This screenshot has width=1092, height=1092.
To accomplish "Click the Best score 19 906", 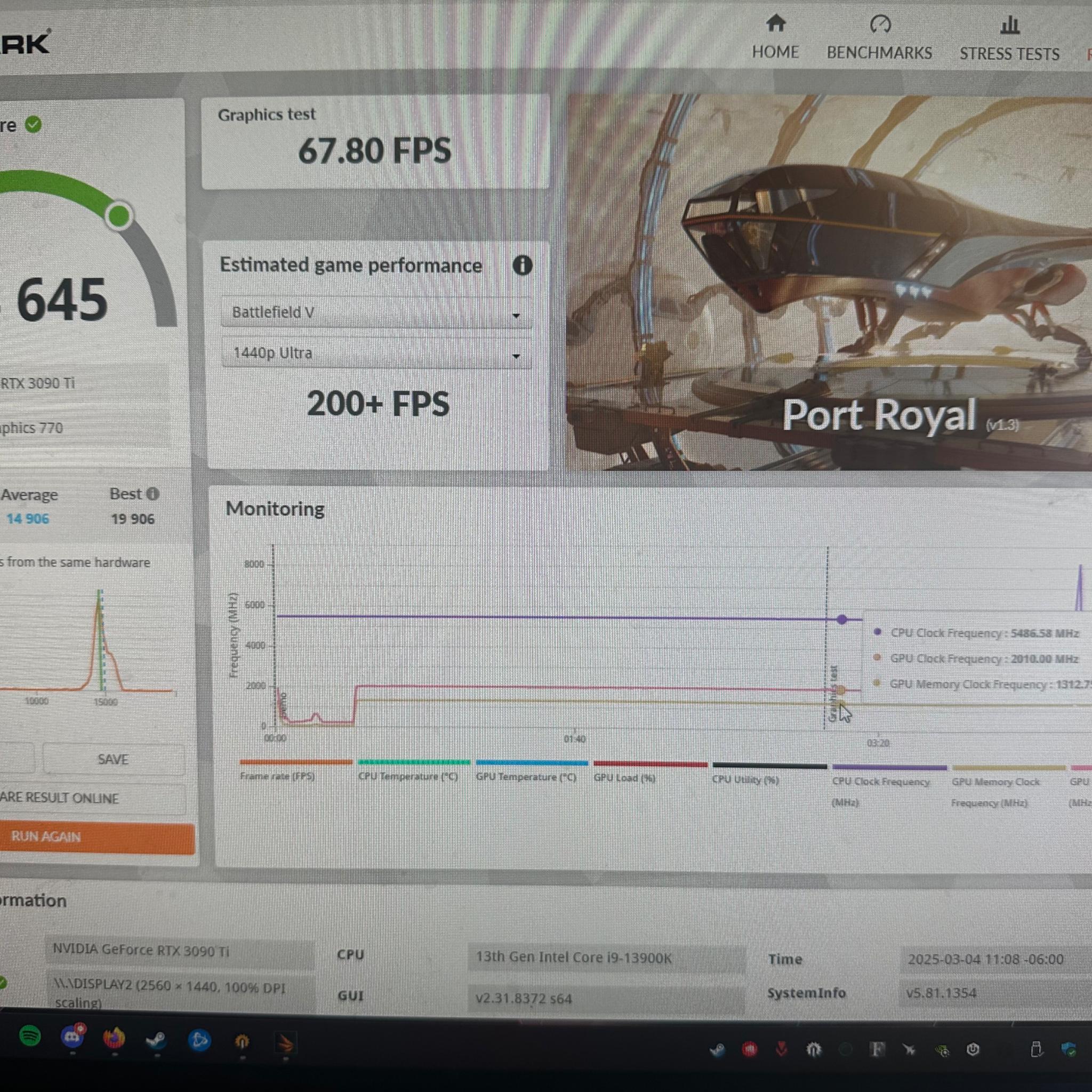I will 132,519.
